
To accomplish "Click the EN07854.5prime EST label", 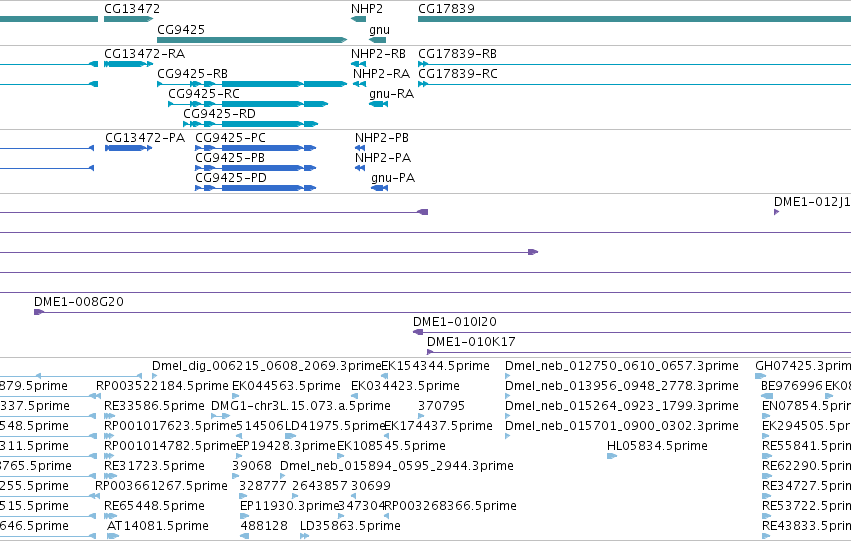I will pyautogui.click(x=806, y=406).
